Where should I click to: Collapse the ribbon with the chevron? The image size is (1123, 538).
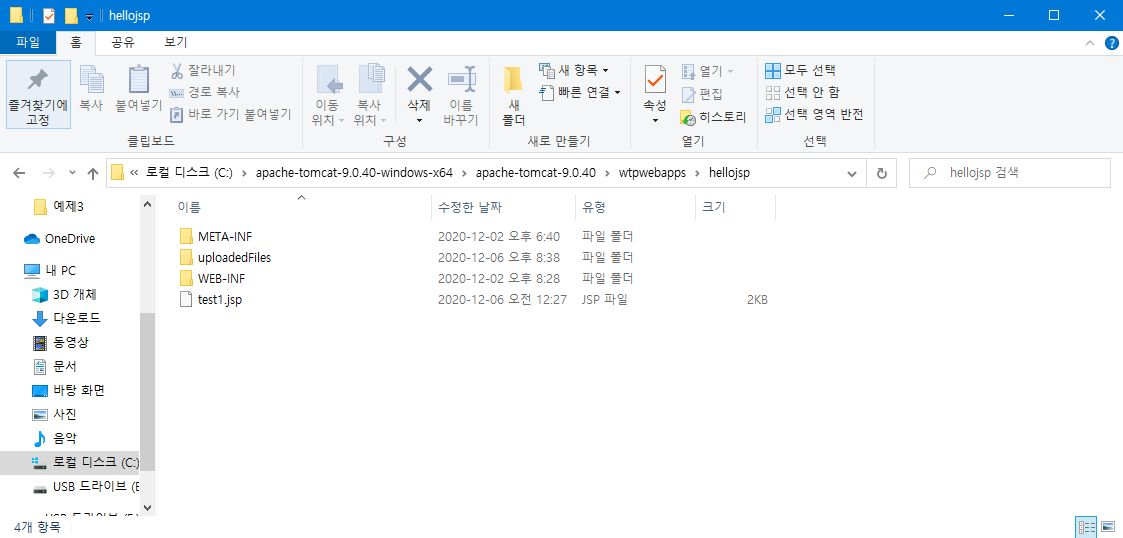[1089, 43]
